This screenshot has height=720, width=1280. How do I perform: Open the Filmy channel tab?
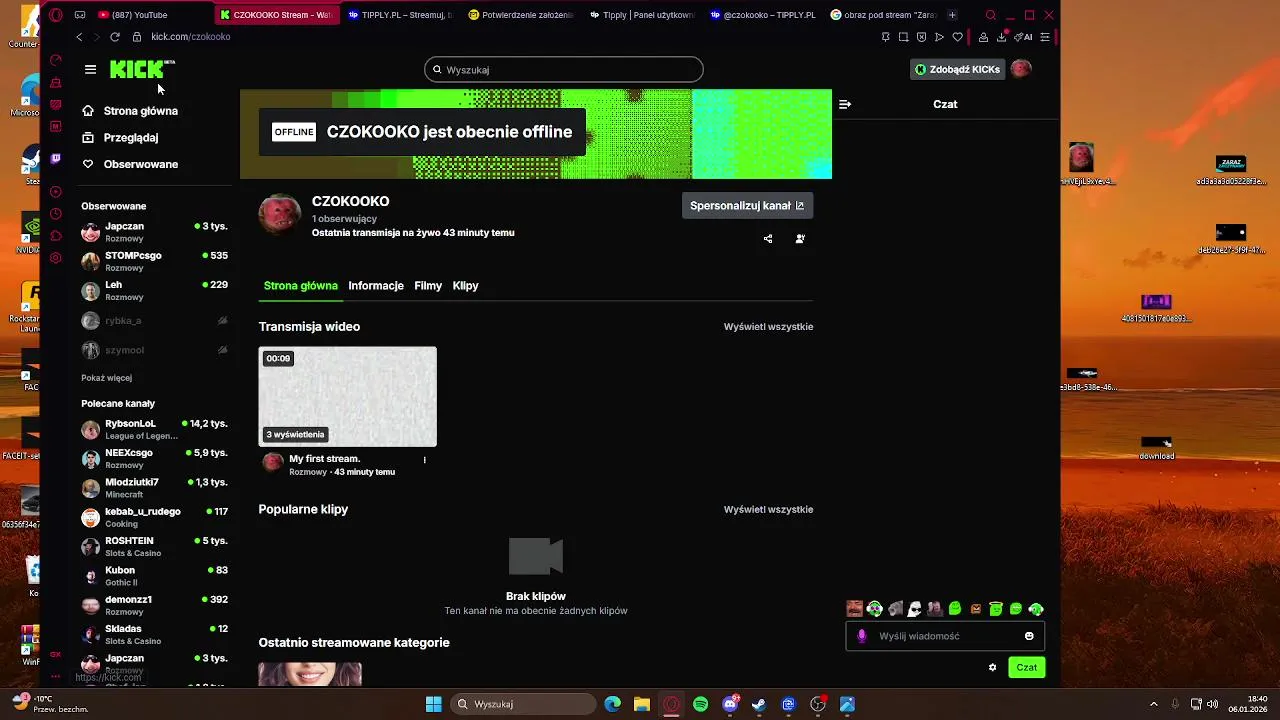428,286
